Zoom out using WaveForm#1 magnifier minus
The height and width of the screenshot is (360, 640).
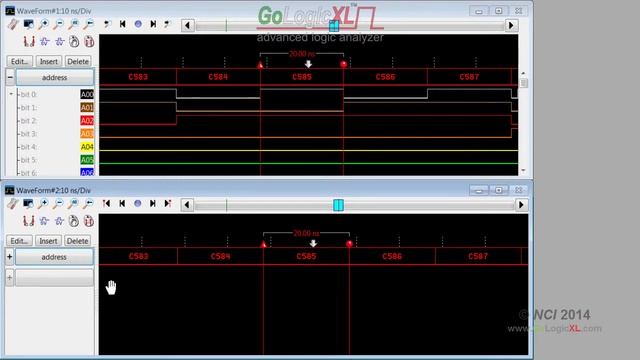point(58,24)
